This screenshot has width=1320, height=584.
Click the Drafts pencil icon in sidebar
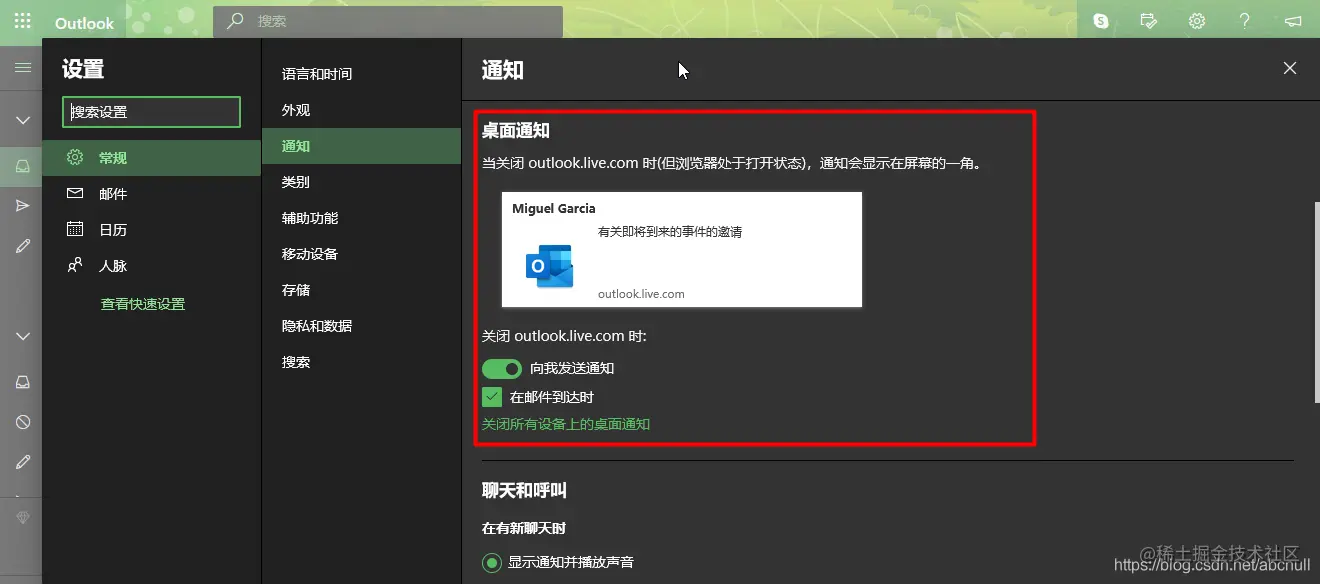(22, 245)
